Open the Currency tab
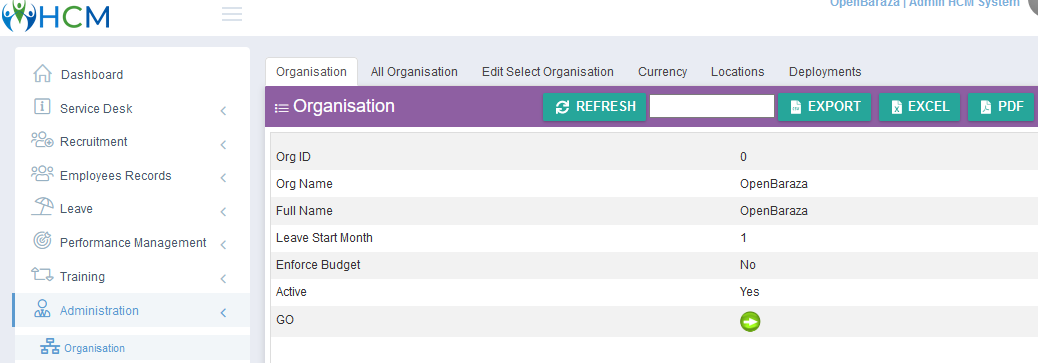This screenshot has width=1038, height=363. [x=663, y=72]
